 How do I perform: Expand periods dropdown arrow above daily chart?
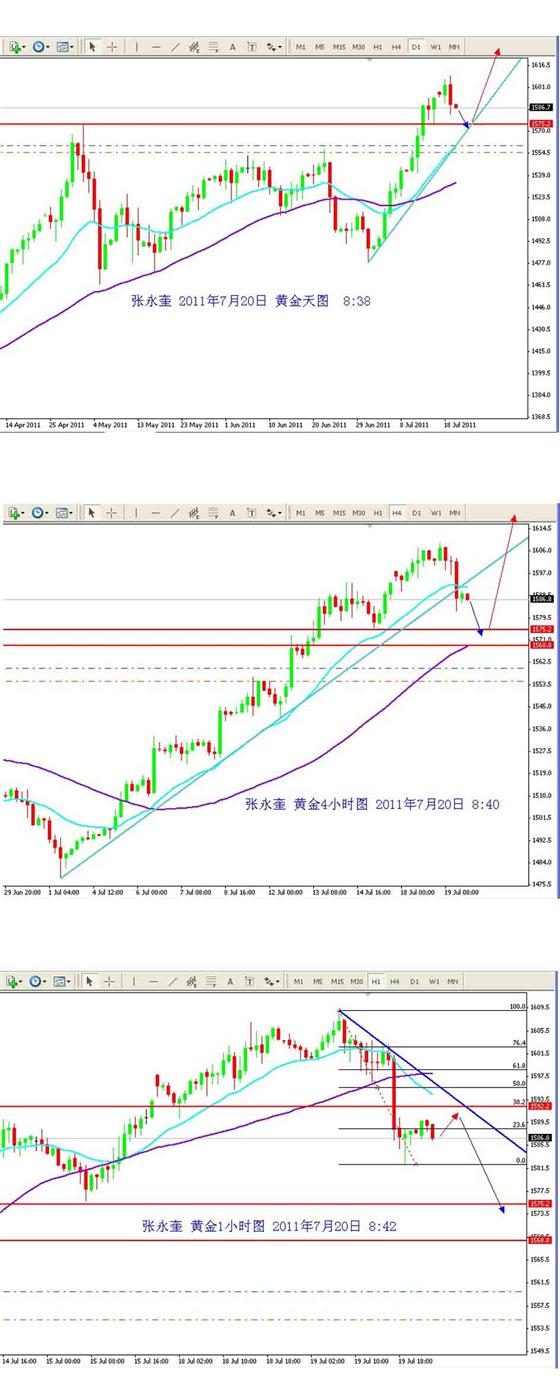49,46
